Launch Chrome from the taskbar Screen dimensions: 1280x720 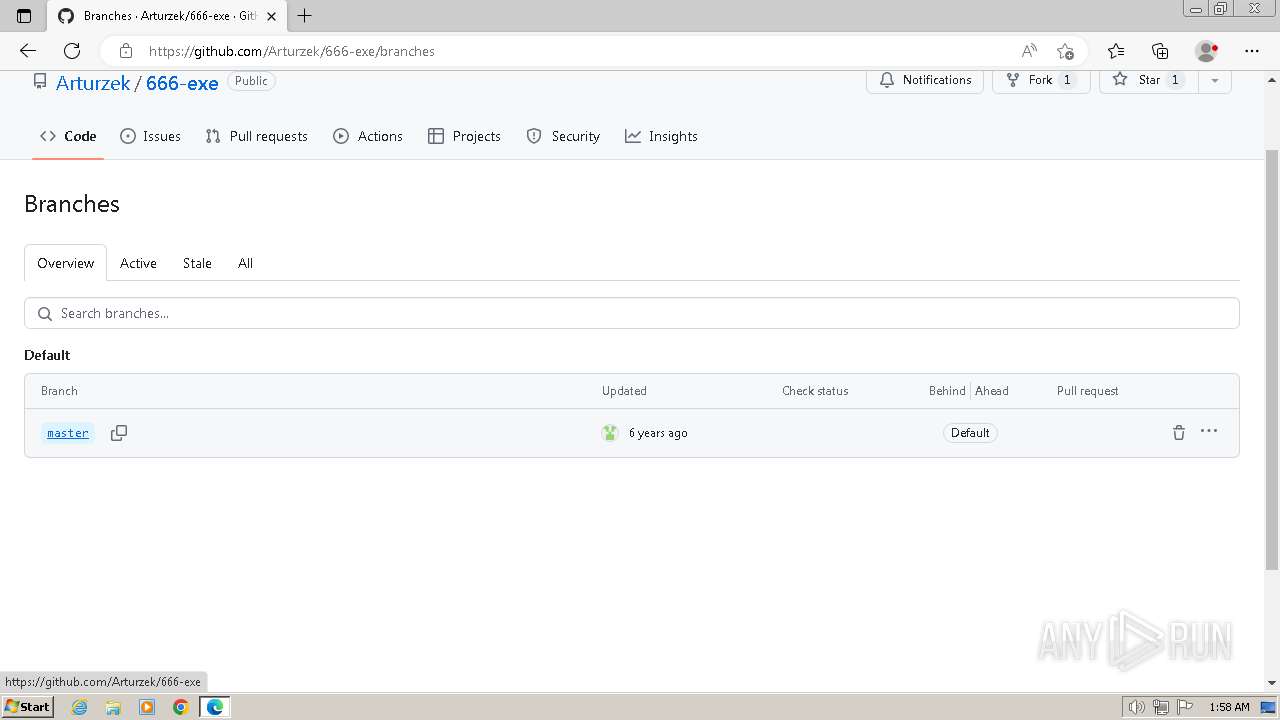pos(181,707)
